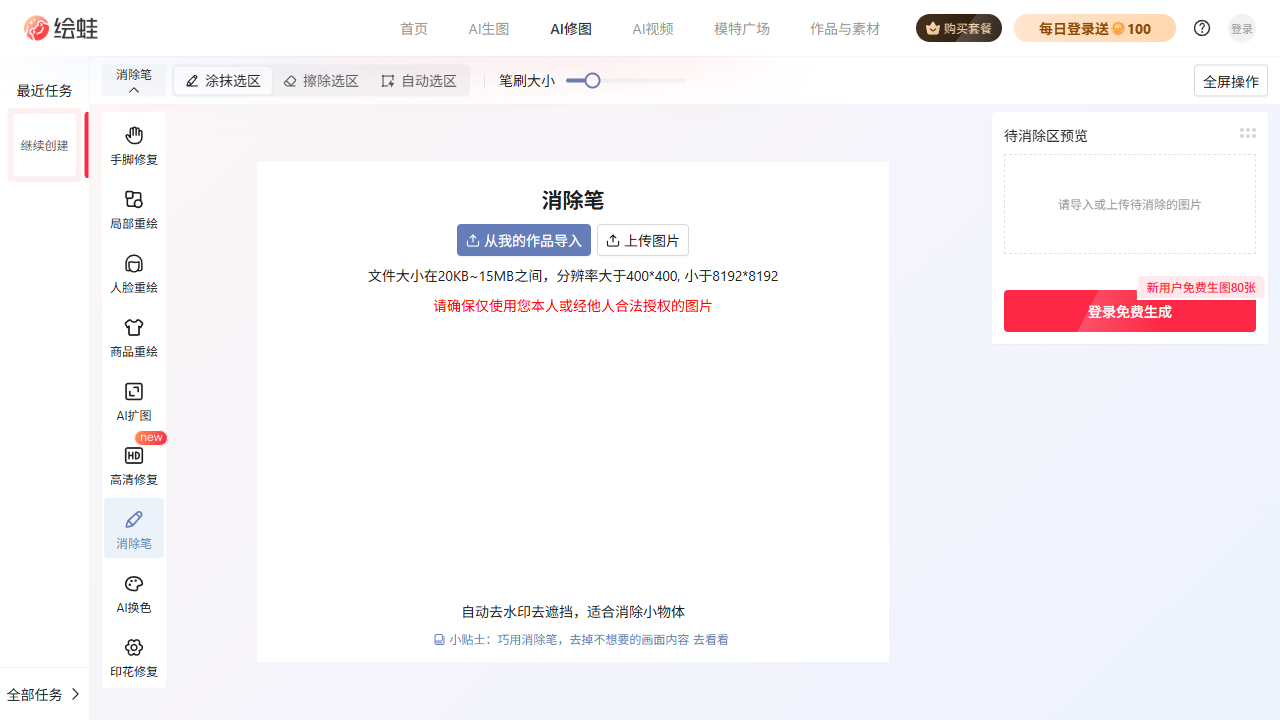Viewport: 1280px width, 720px height.
Task: Select the AI扩图 image expand tool
Action: coord(134,401)
